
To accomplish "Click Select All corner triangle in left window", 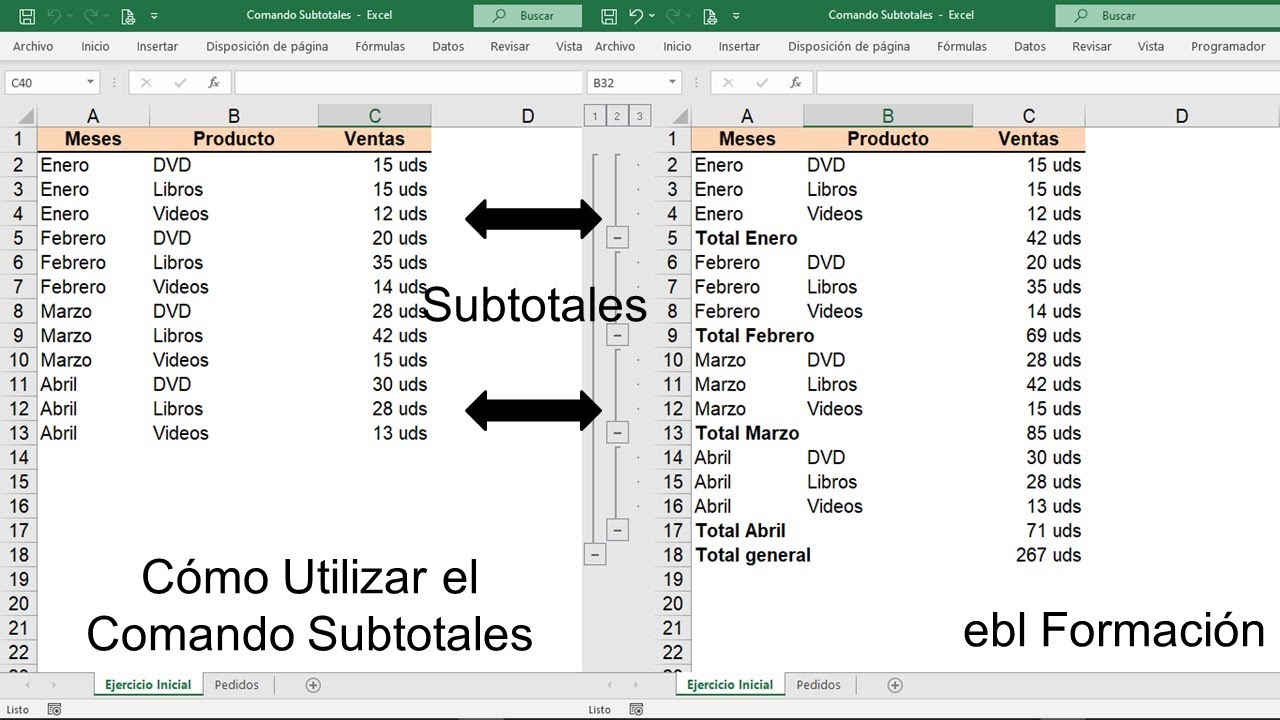I will pyautogui.click(x=26, y=116).
